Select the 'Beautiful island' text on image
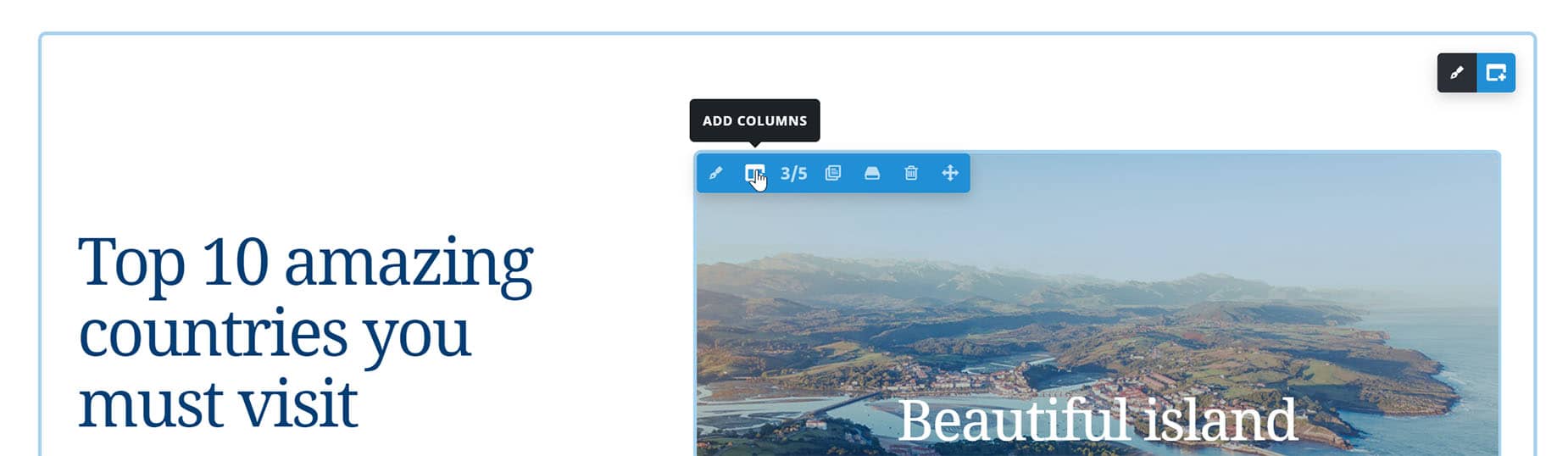The width and height of the screenshot is (1568, 456). 1098,419
